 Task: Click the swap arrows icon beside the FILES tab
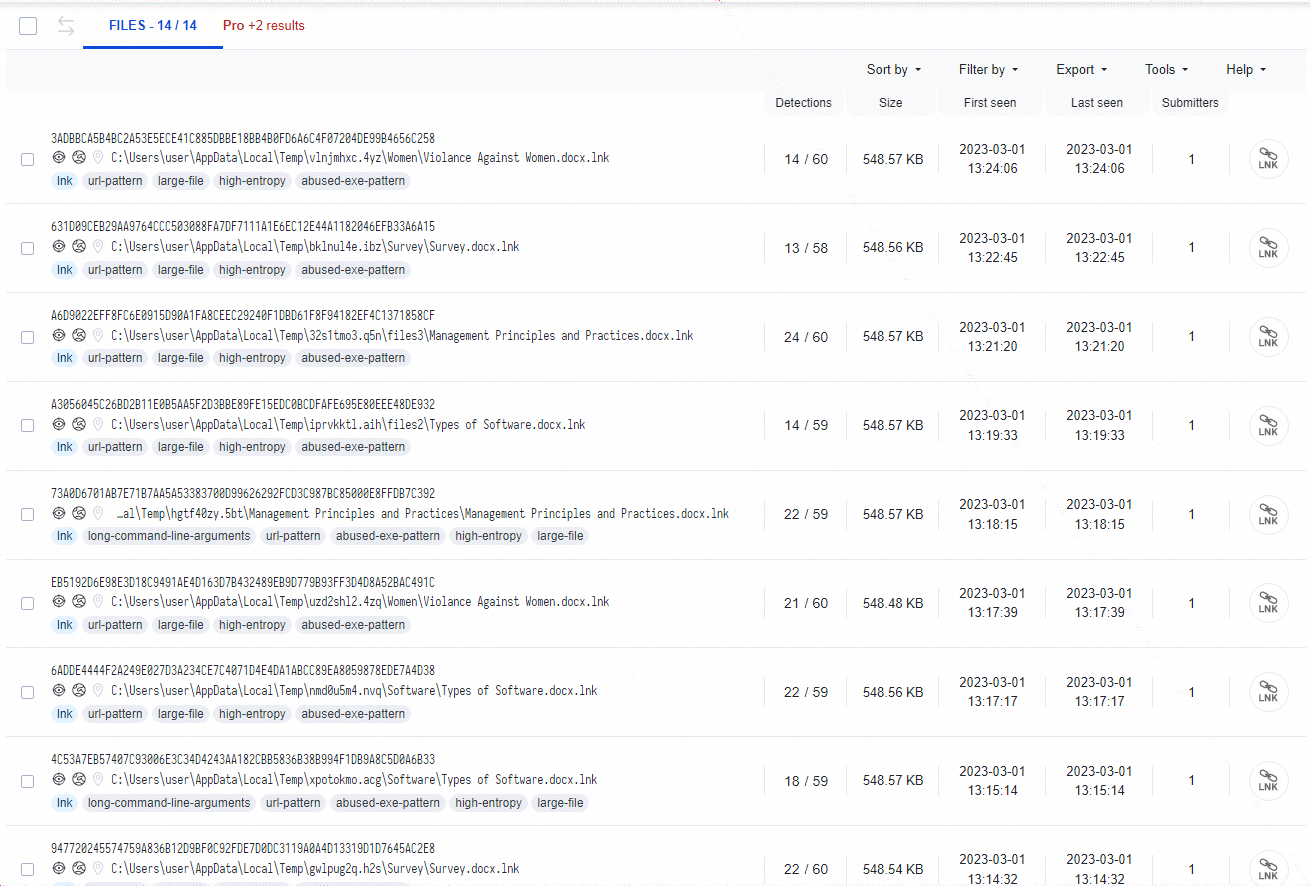pyautogui.click(x=66, y=26)
